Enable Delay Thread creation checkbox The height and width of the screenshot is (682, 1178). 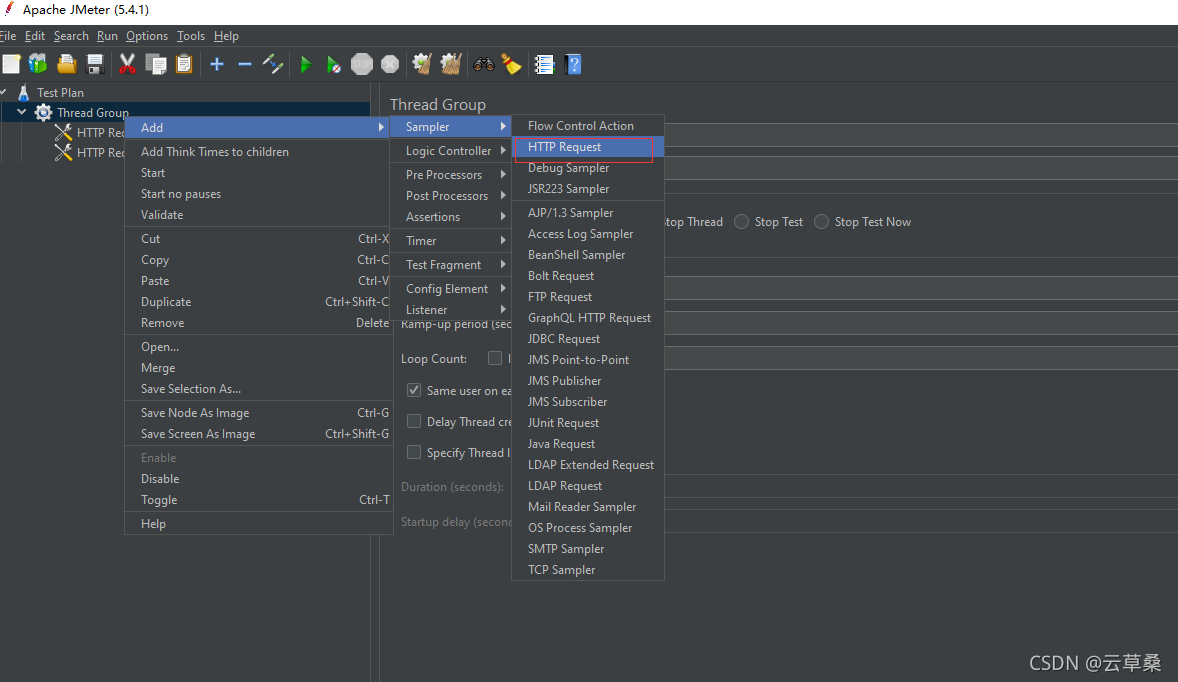point(414,421)
